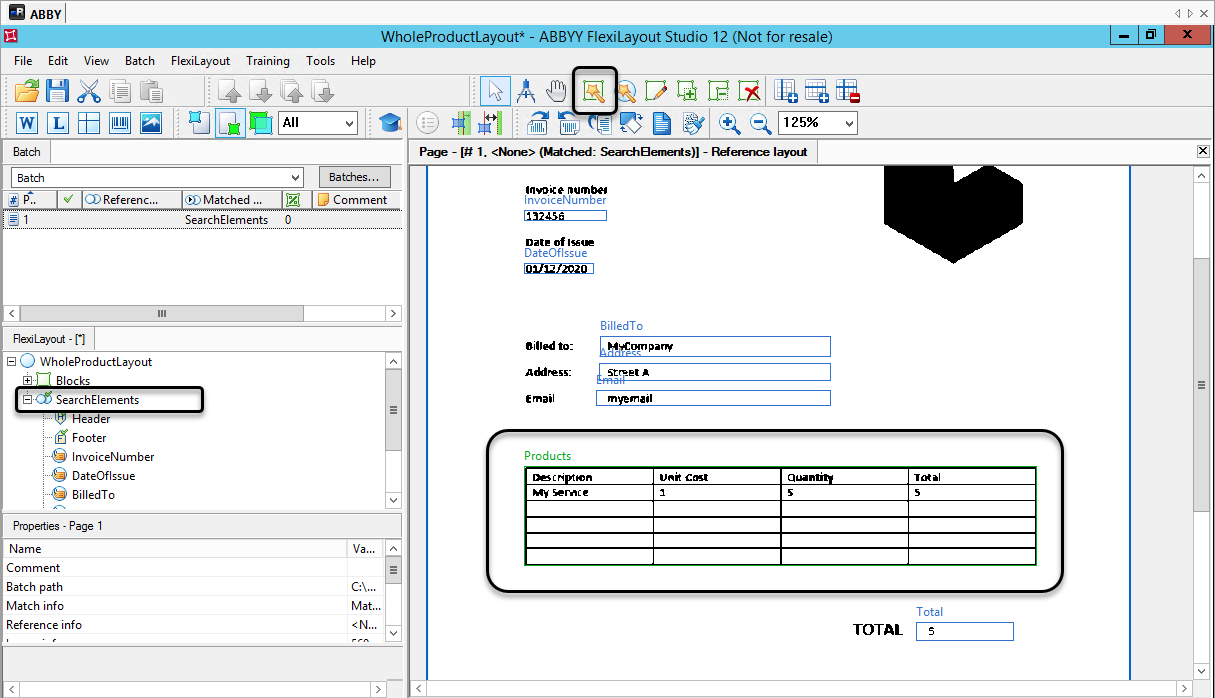This screenshot has height=698, width=1215.
Task: Click the table remove-separator red minus icon
Action: coord(848,91)
